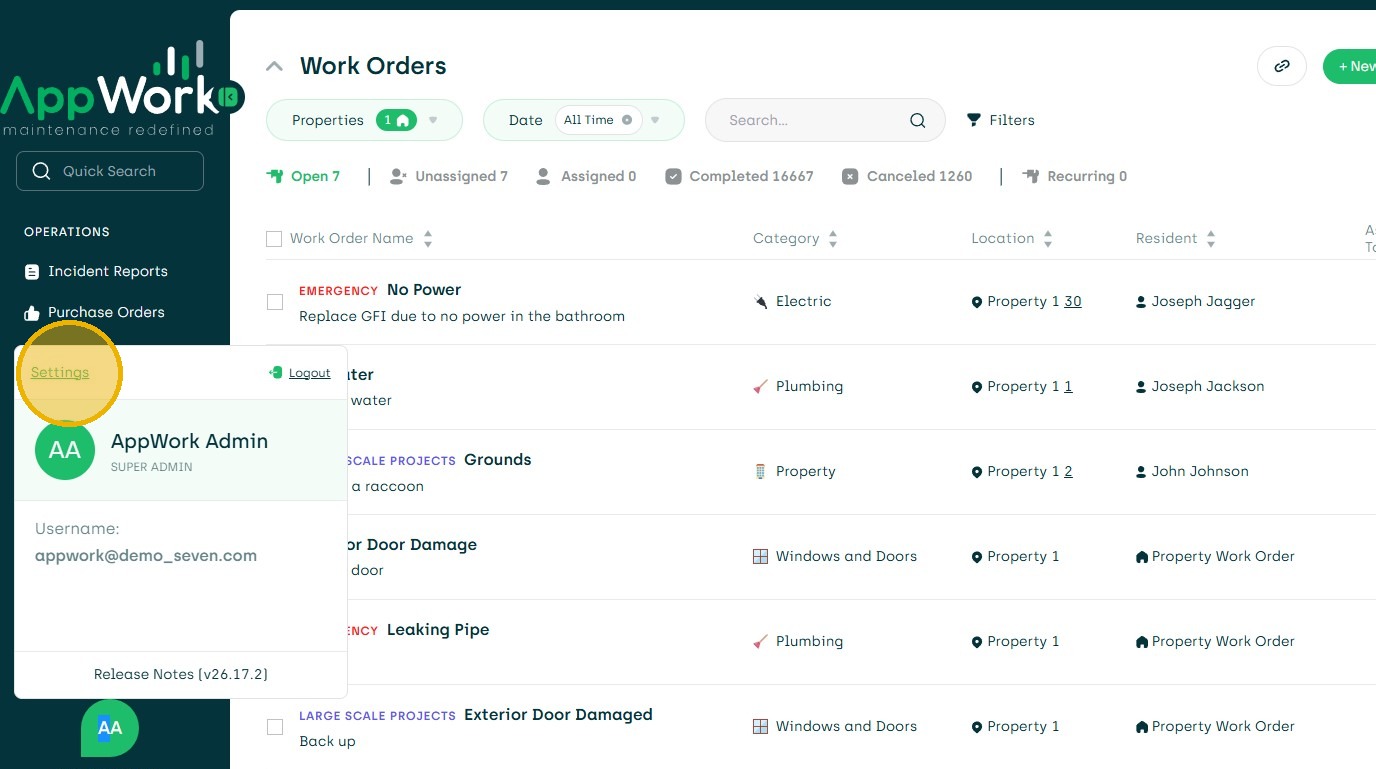The width and height of the screenshot is (1376, 769).
Task: Click the Purchase Orders thumbs-up icon
Action: click(32, 313)
